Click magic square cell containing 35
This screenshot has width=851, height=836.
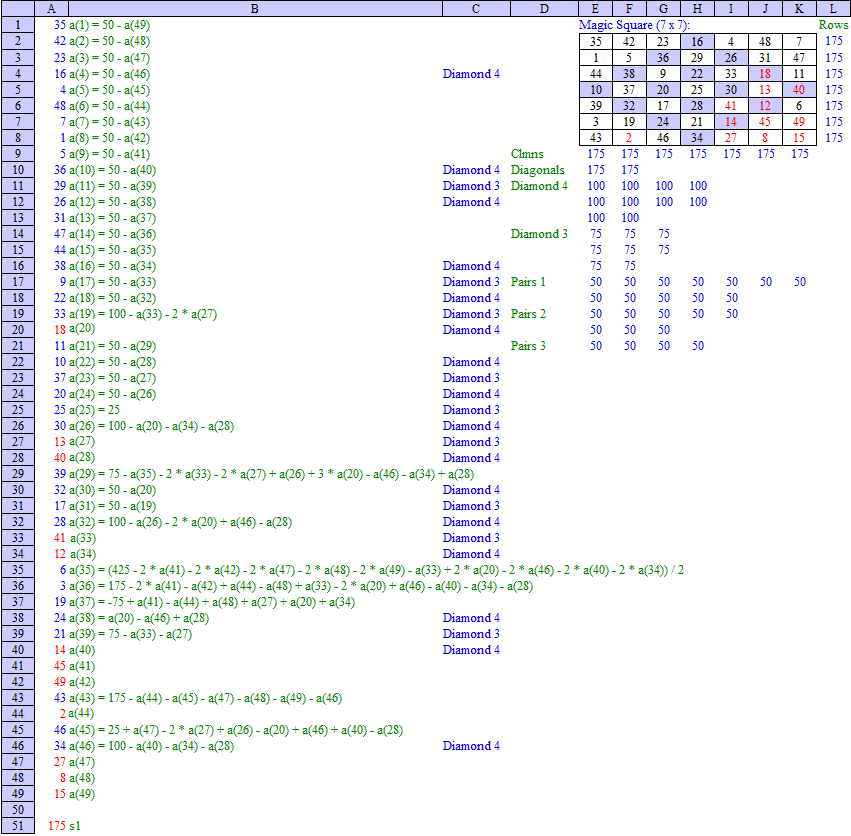tap(596, 41)
